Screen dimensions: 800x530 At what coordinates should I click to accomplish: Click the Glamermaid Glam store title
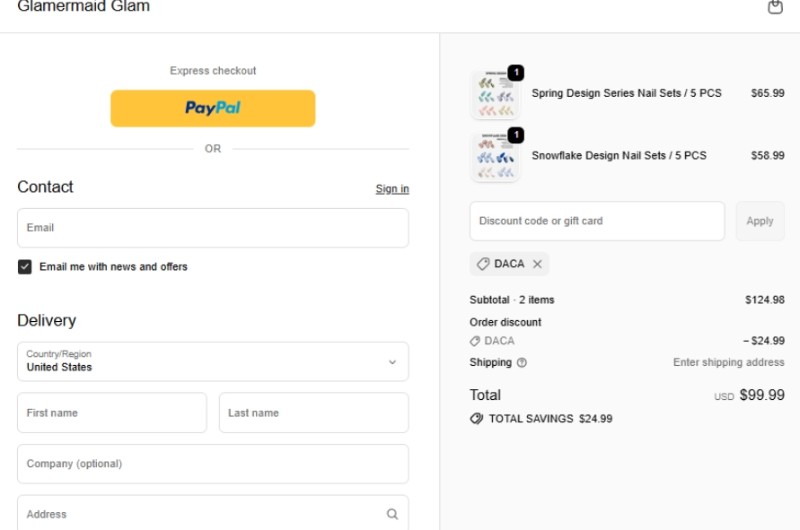(x=84, y=6)
